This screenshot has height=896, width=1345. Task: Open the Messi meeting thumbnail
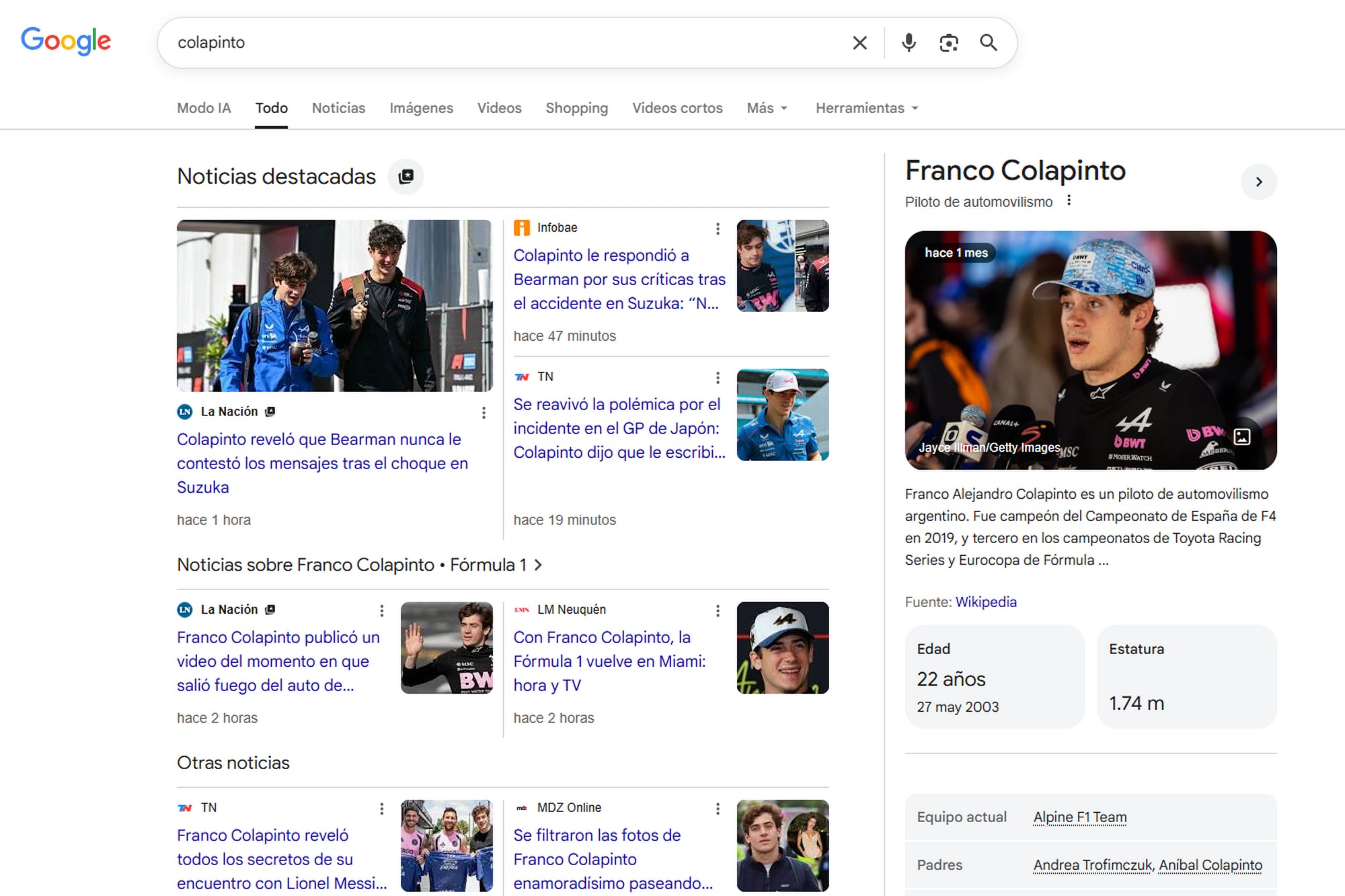point(447,846)
